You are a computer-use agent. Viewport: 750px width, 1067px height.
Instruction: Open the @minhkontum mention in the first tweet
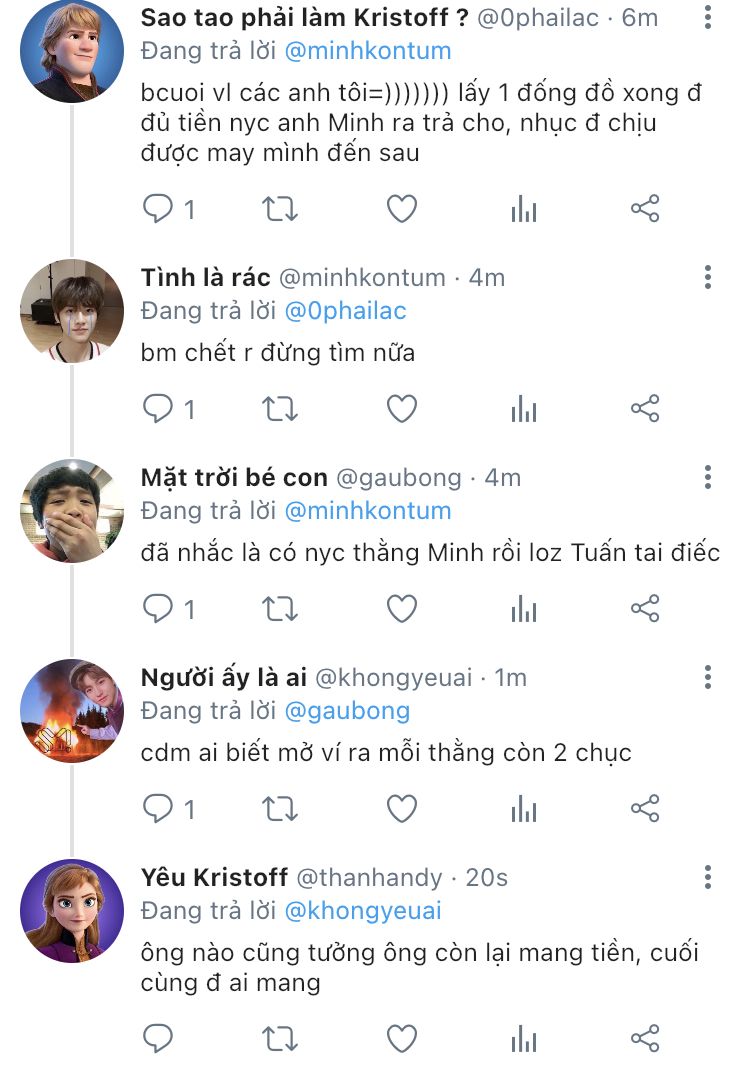coord(367,51)
